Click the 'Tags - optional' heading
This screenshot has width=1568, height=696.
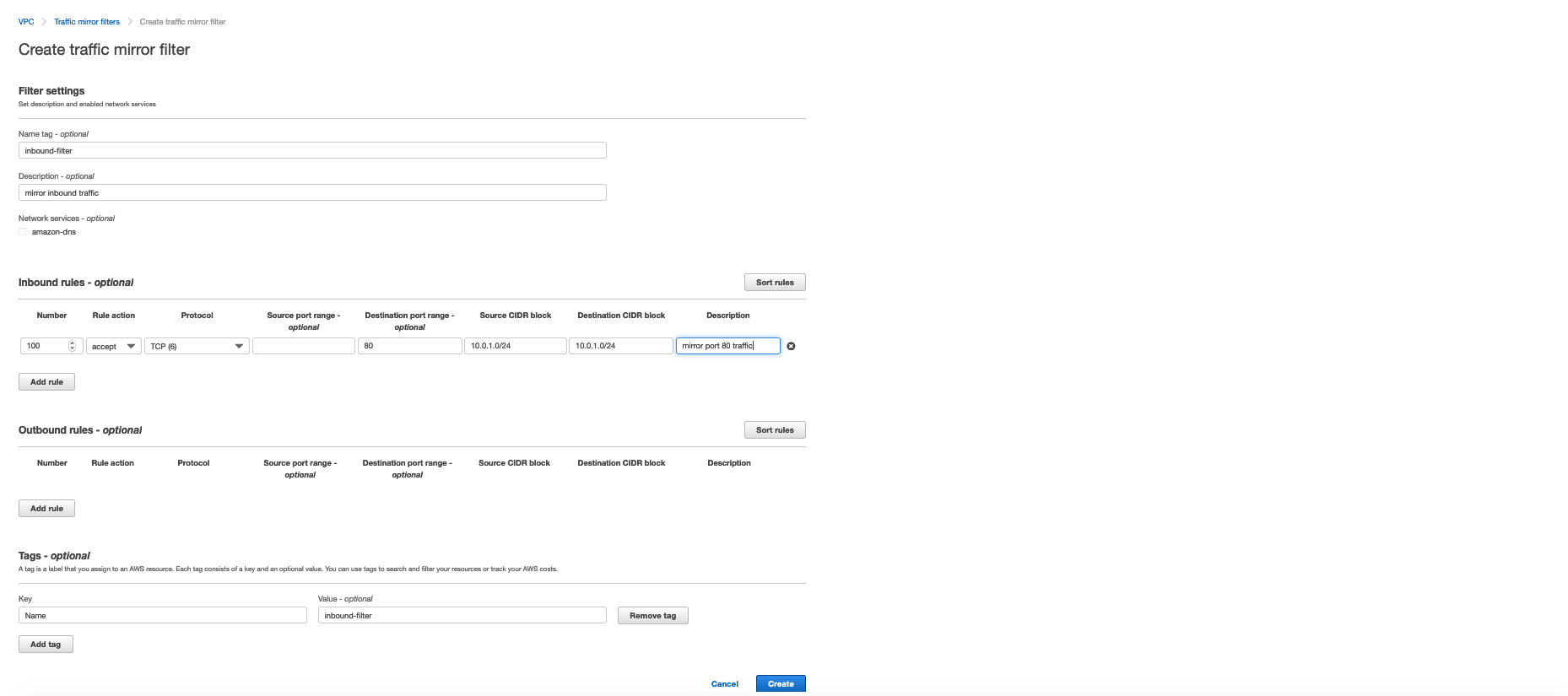tap(54, 556)
